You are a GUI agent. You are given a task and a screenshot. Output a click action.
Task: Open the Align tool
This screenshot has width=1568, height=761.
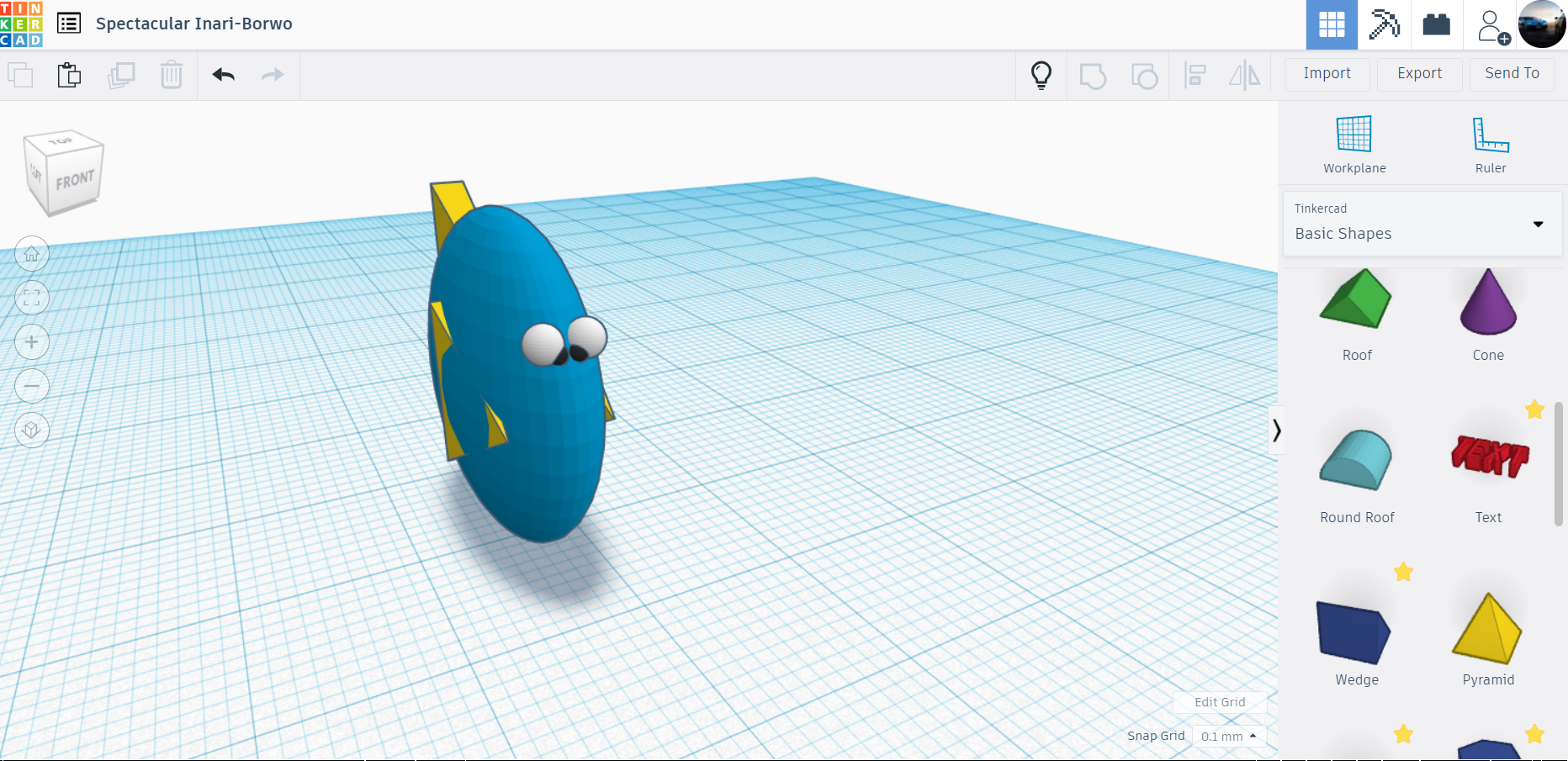coord(1195,76)
